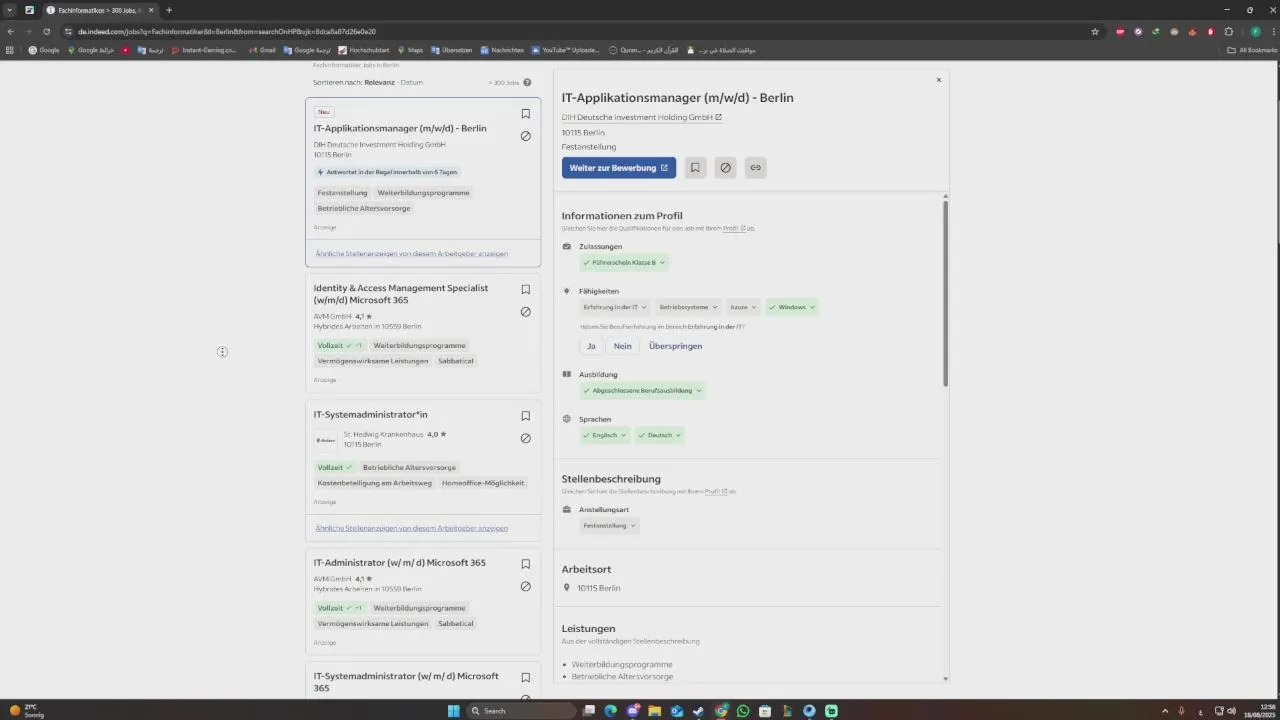Sort results by Relevanz
Viewport: 1280px width, 720px height.
[x=379, y=83]
